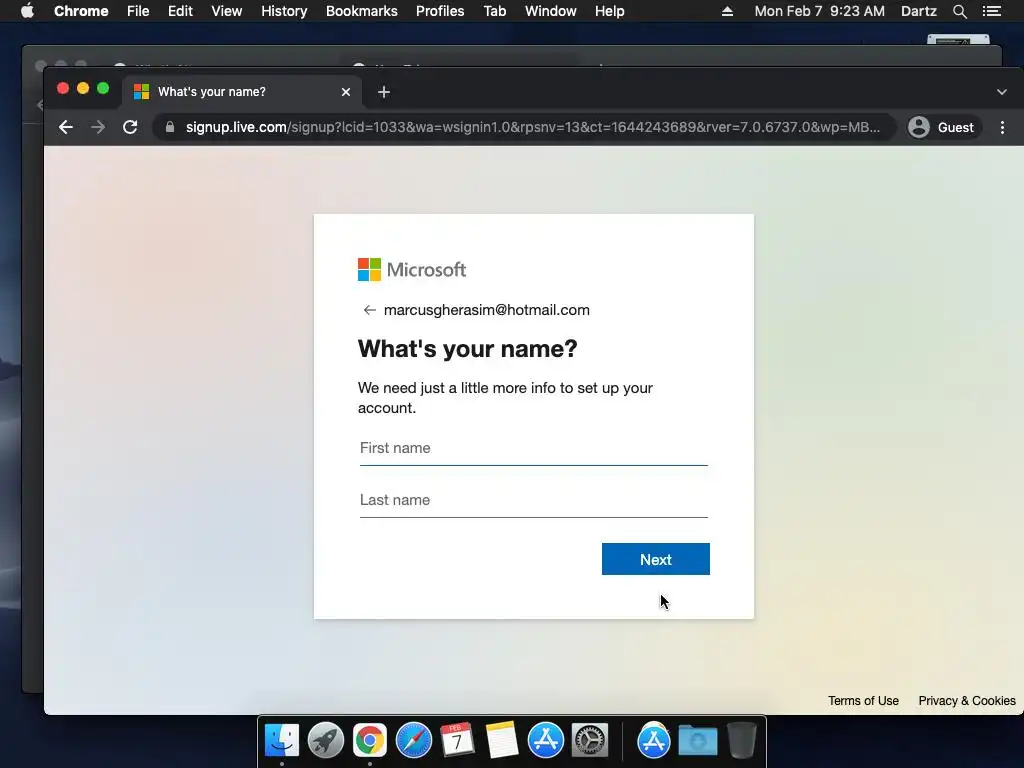The height and width of the screenshot is (768, 1024).
Task: Open the Profiles menu
Action: 440,11
